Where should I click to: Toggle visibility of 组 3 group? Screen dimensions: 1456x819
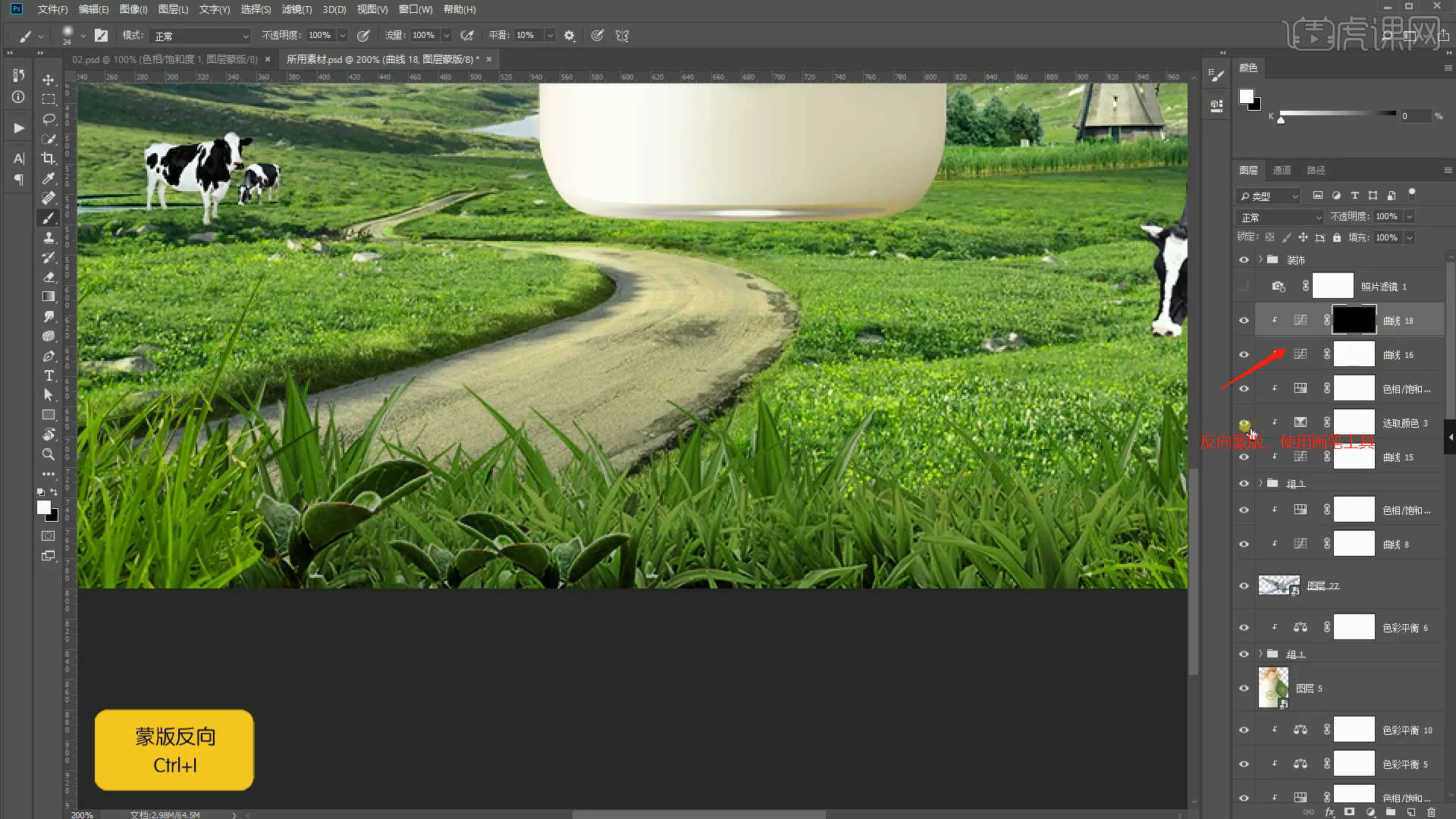pos(1244,483)
